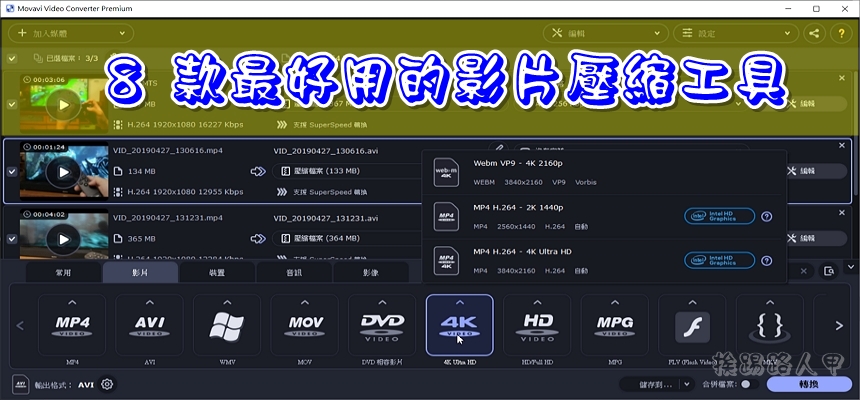Click the AVI output format icon bottom-left
This screenshot has height=400, width=860.
coord(21,384)
